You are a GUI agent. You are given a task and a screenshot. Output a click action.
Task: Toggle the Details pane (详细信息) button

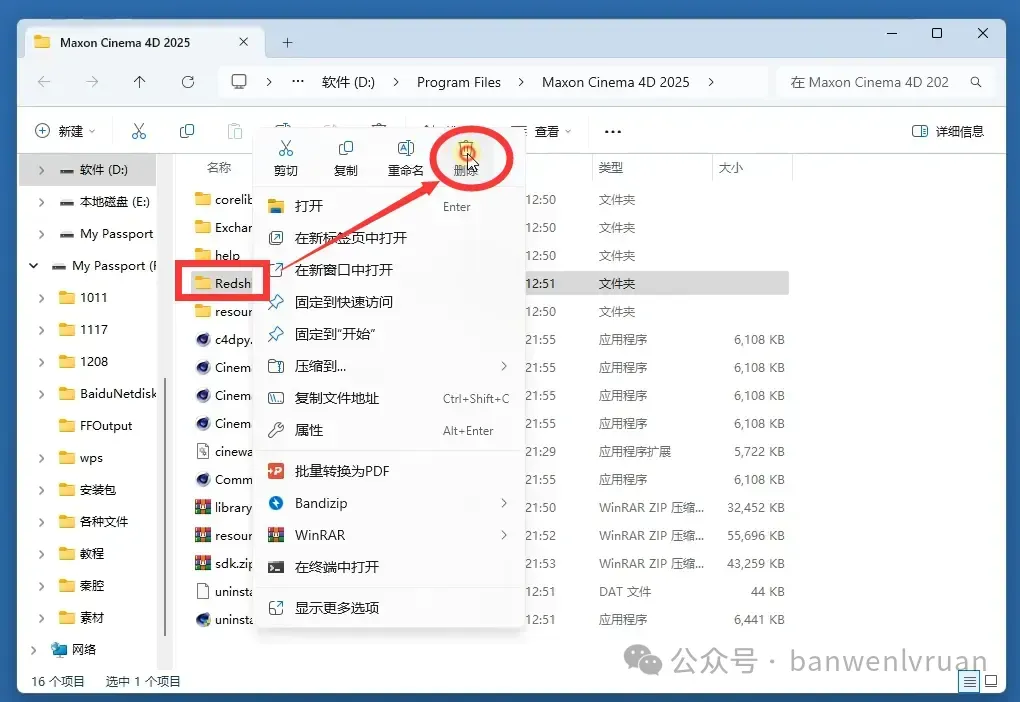pos(948,131)
